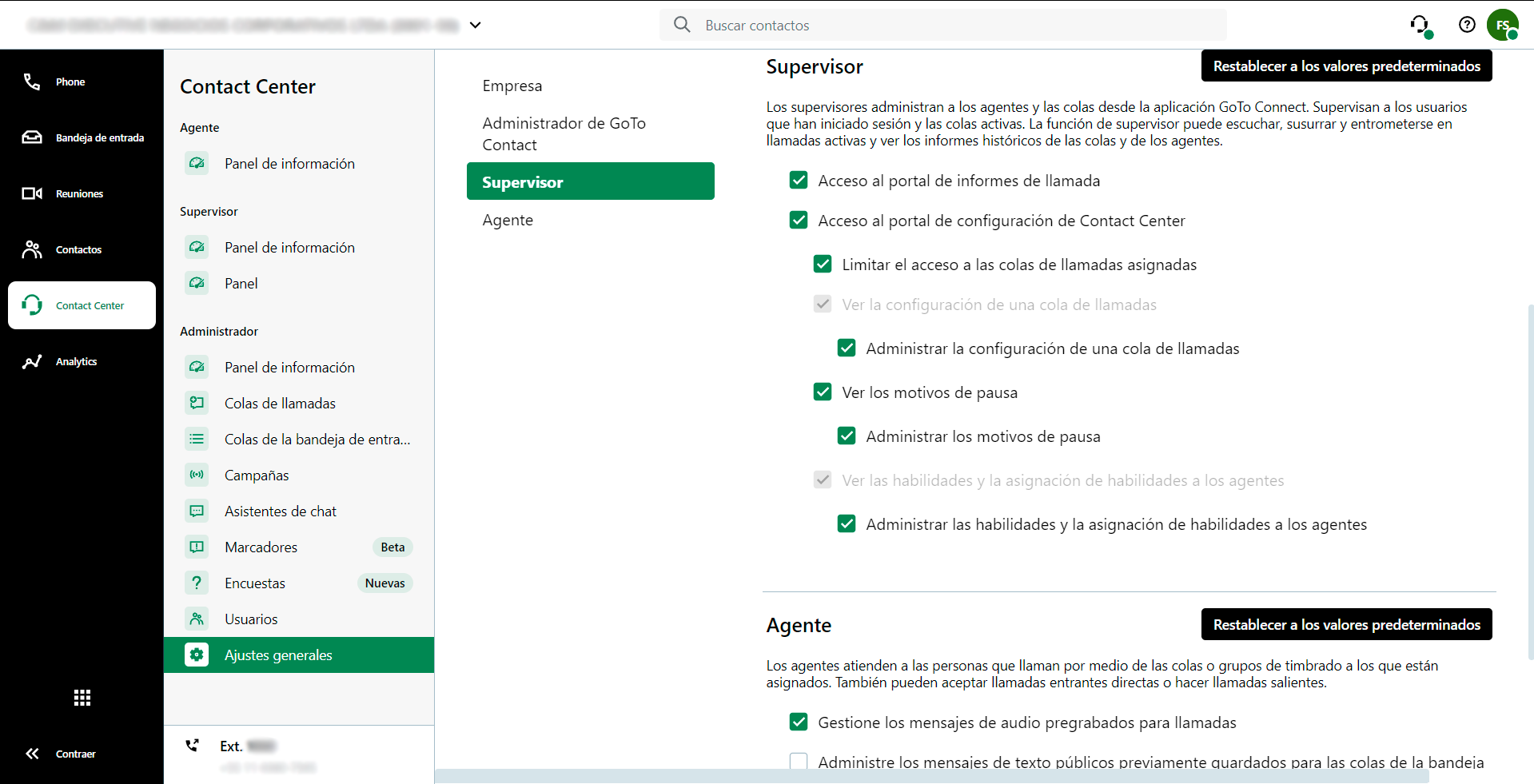Open Asistentes de chat

281,511
